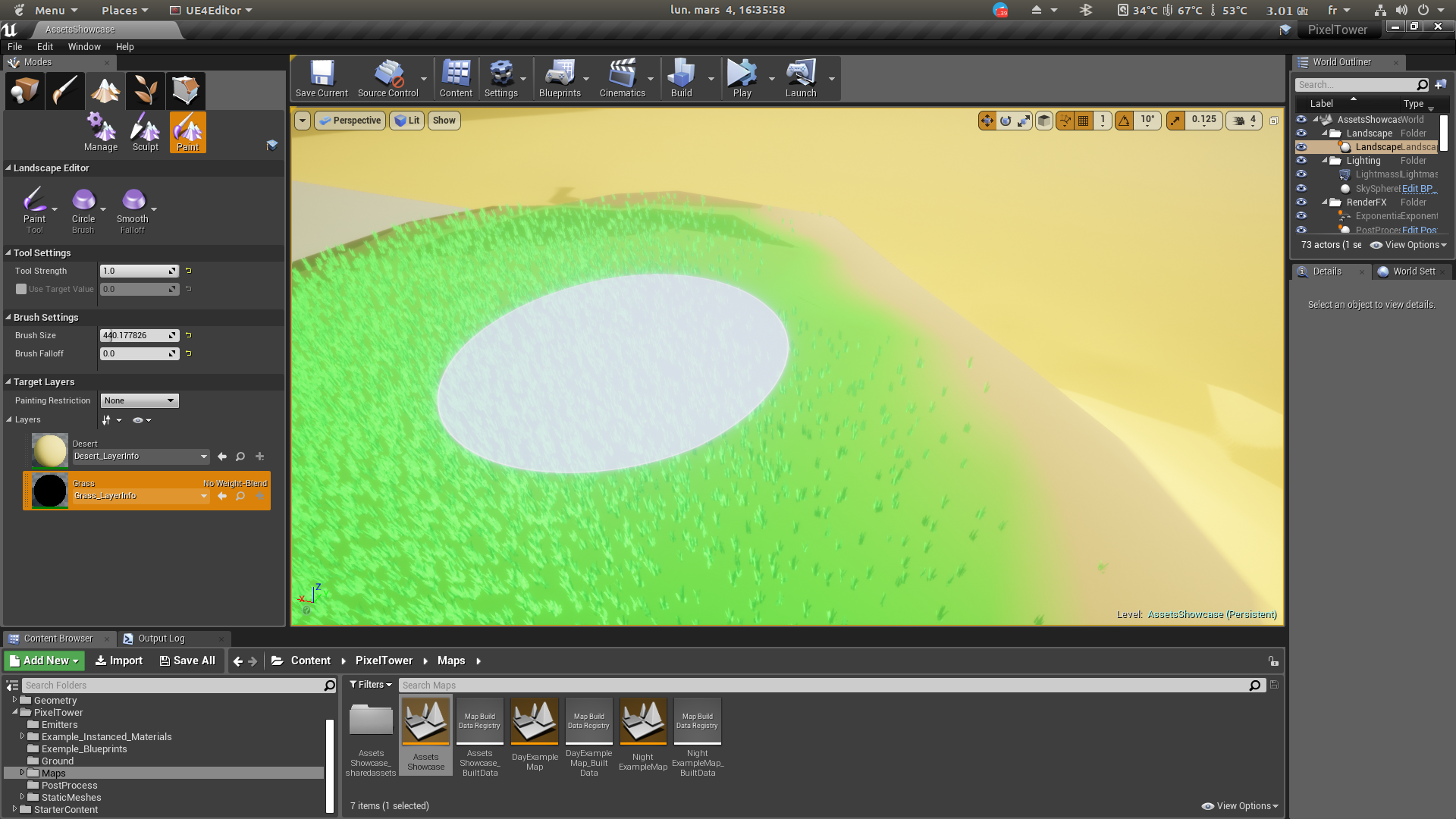Click the Build toolbar icon
The width and height of the screenshot is (1456, 819).
point(681,79)
